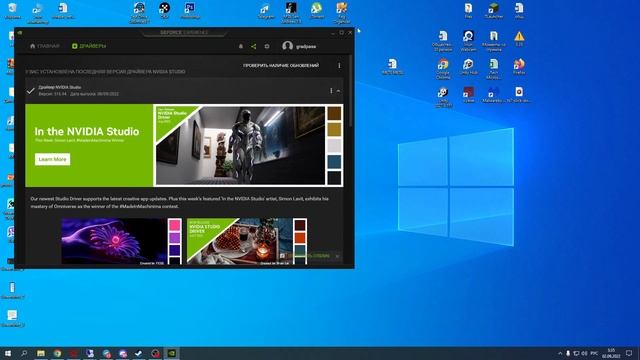This screenshot has height=360, width=640.
Task: Open the Windows Start menu
Action: pyautogui.click(x=8, y=353)
